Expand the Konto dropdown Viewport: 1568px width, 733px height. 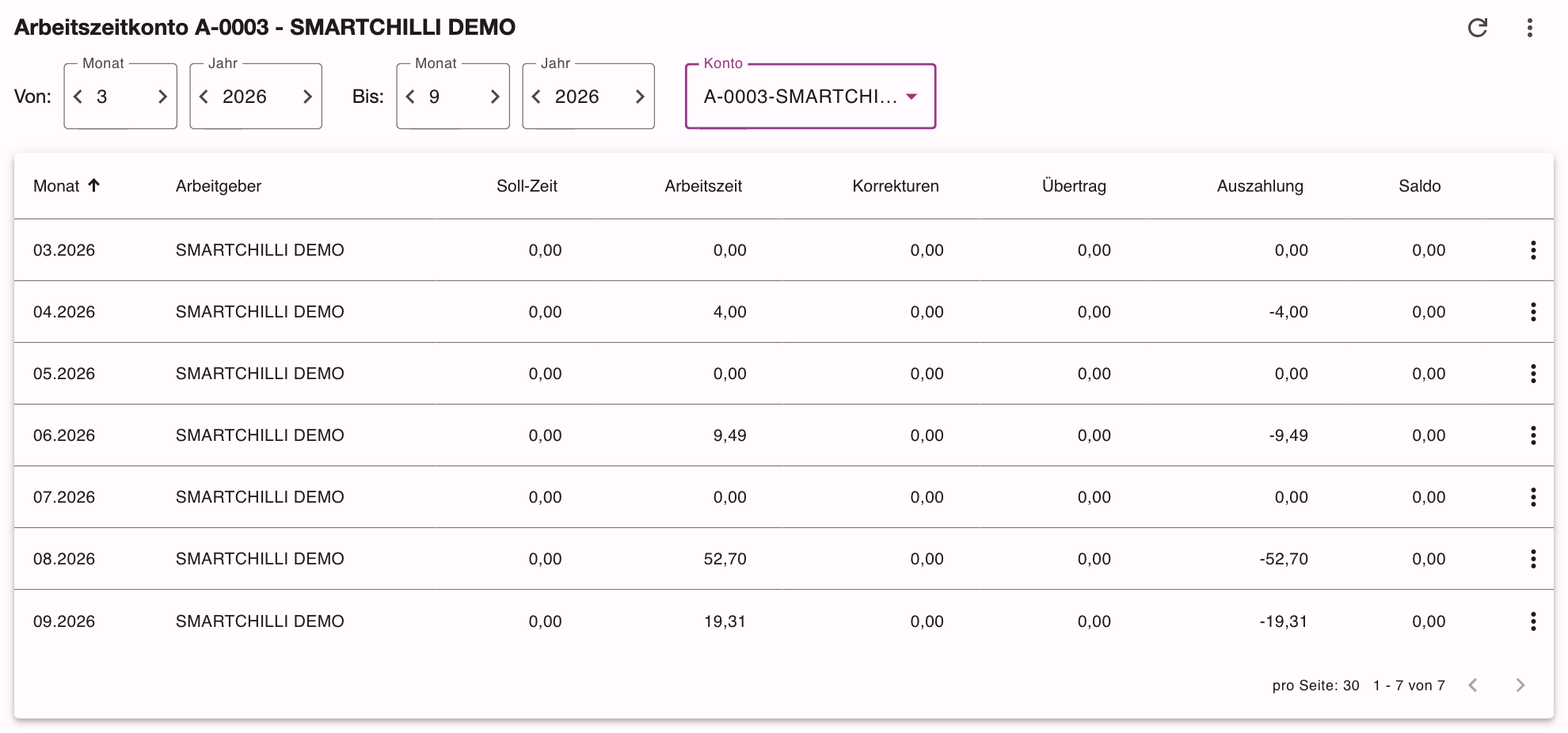click(810, 97)
